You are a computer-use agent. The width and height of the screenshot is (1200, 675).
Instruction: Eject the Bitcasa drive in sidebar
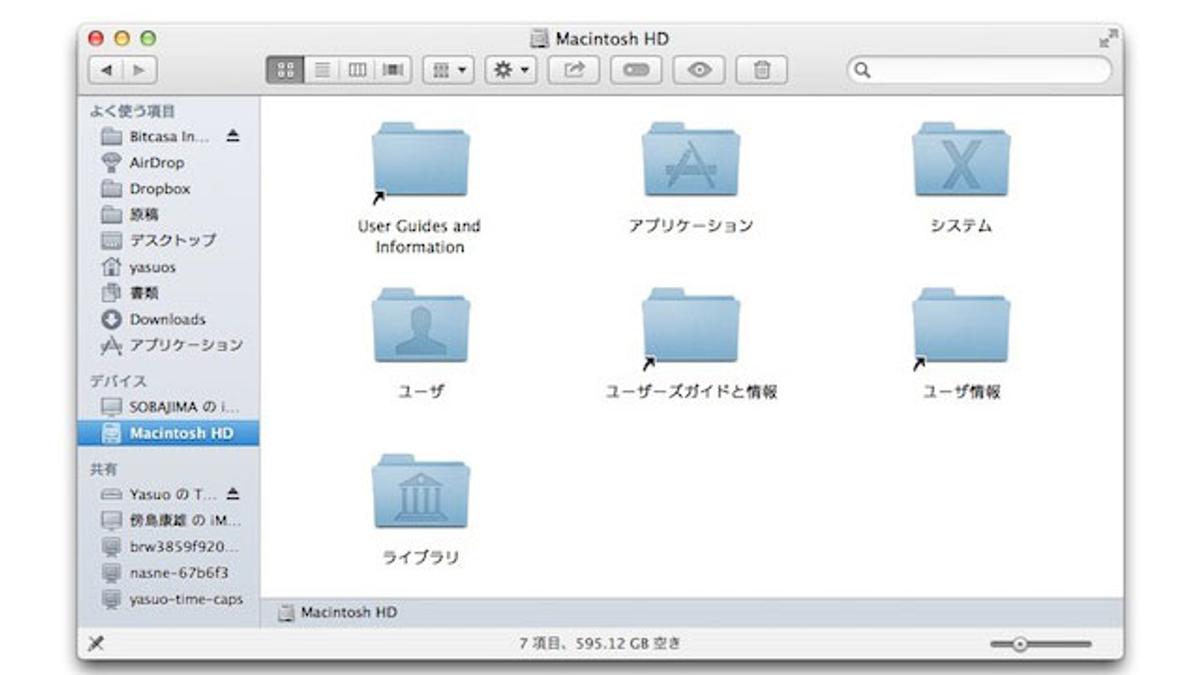tap(233, 137)
